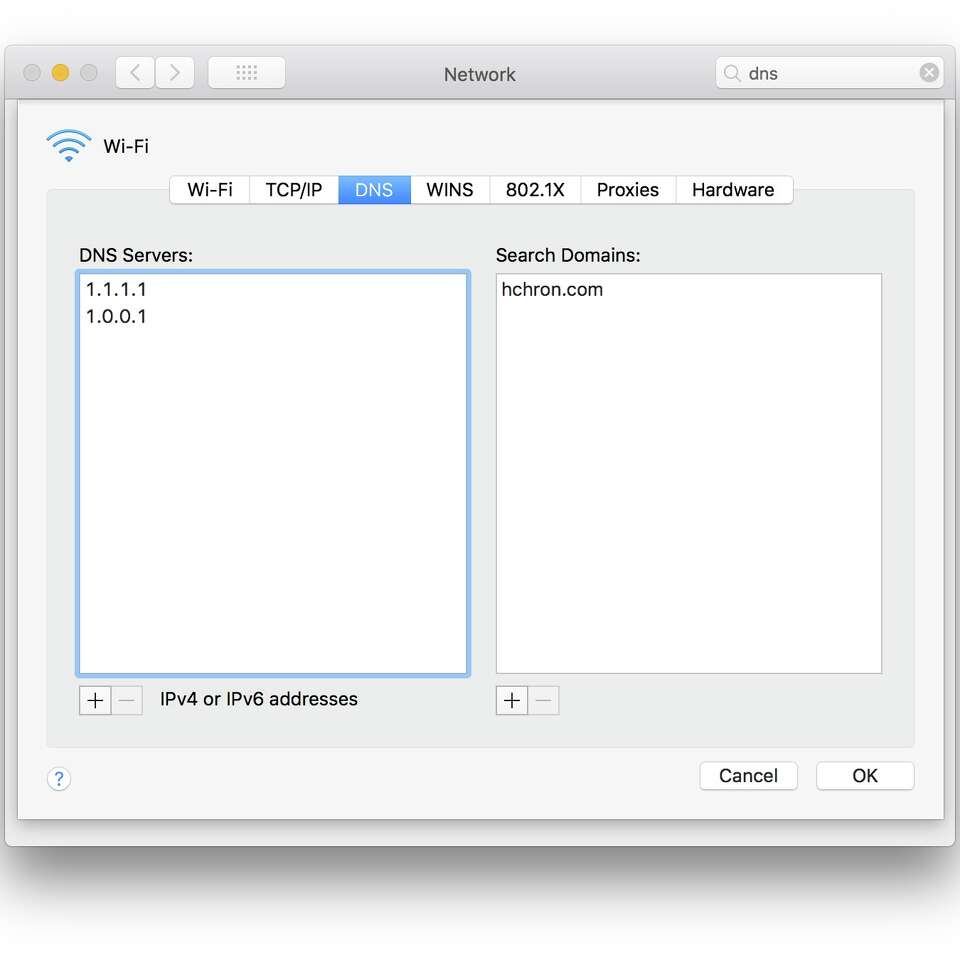Open the Show All preferences grid icon

[246, 72]
